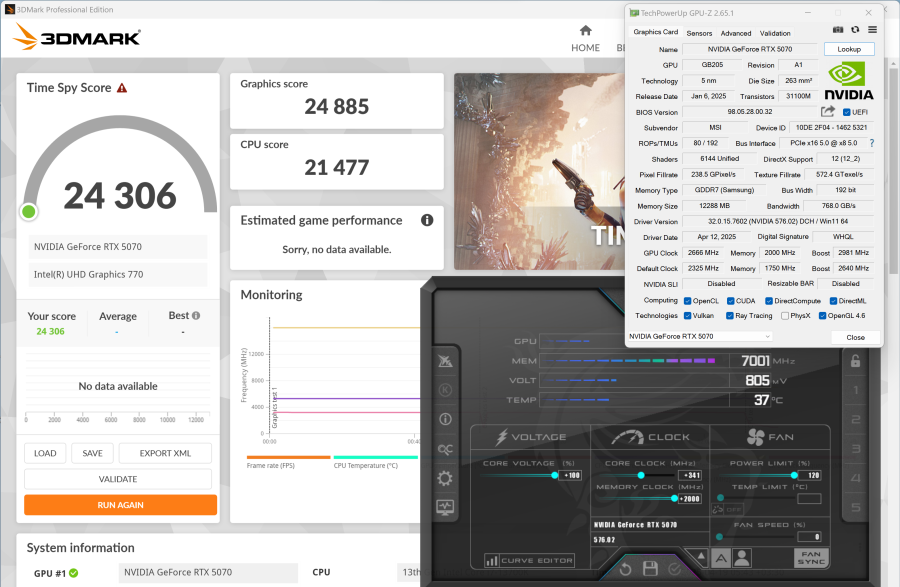Click the FAN SYNC button
Image resolution: width=900 pixels, height=587 pixels.
(810, 558)
